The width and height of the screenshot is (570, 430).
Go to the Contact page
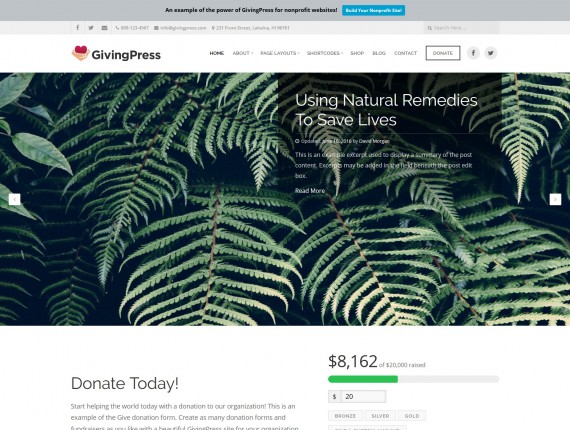(405, 53)
